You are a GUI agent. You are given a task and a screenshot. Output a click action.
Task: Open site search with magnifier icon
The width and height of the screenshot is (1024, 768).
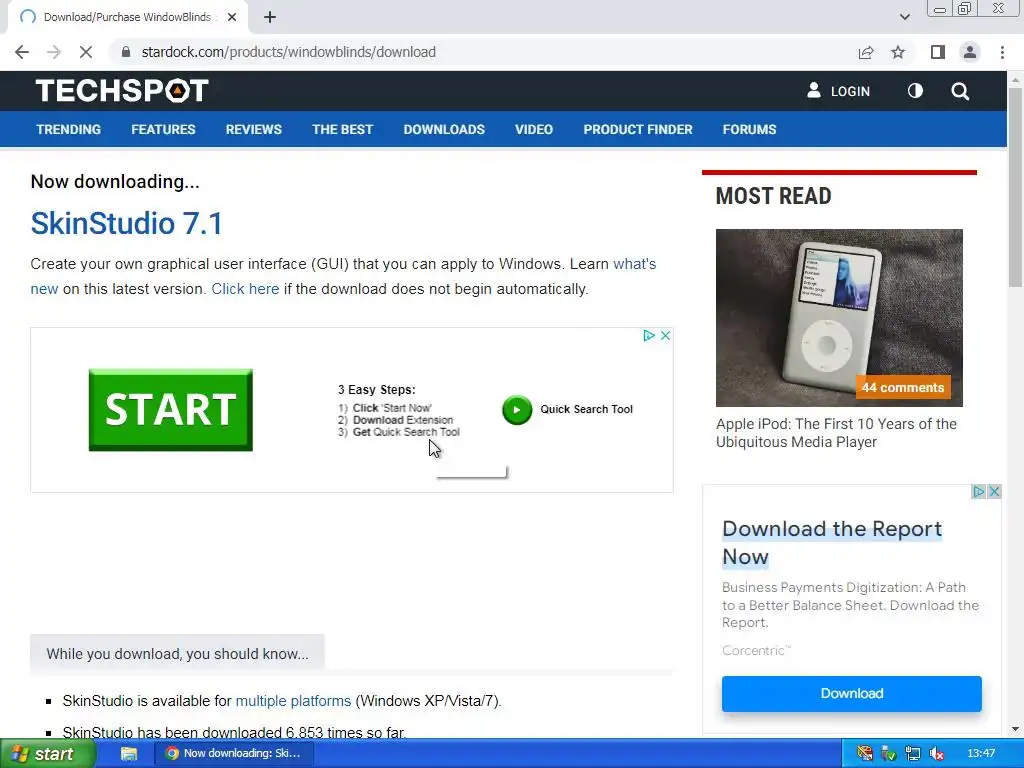pos(960,91)
